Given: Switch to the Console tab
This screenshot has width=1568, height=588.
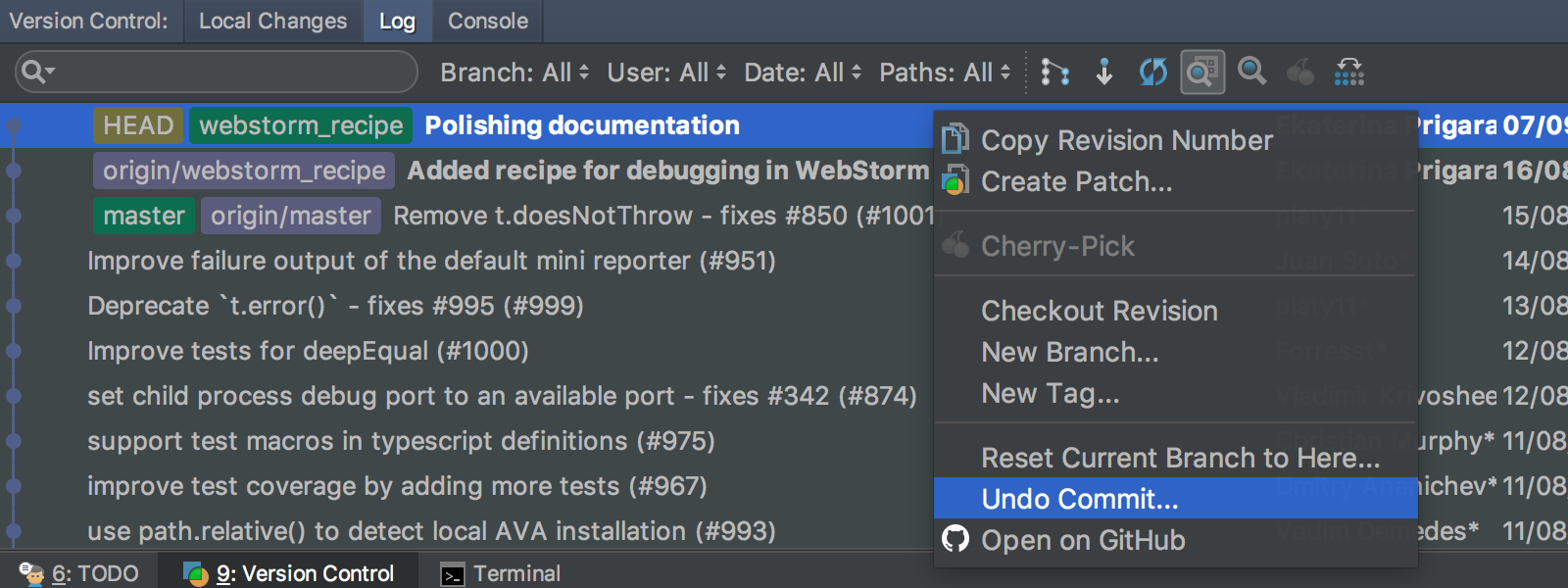Looking at the screenshot, I should click(487, 21).
